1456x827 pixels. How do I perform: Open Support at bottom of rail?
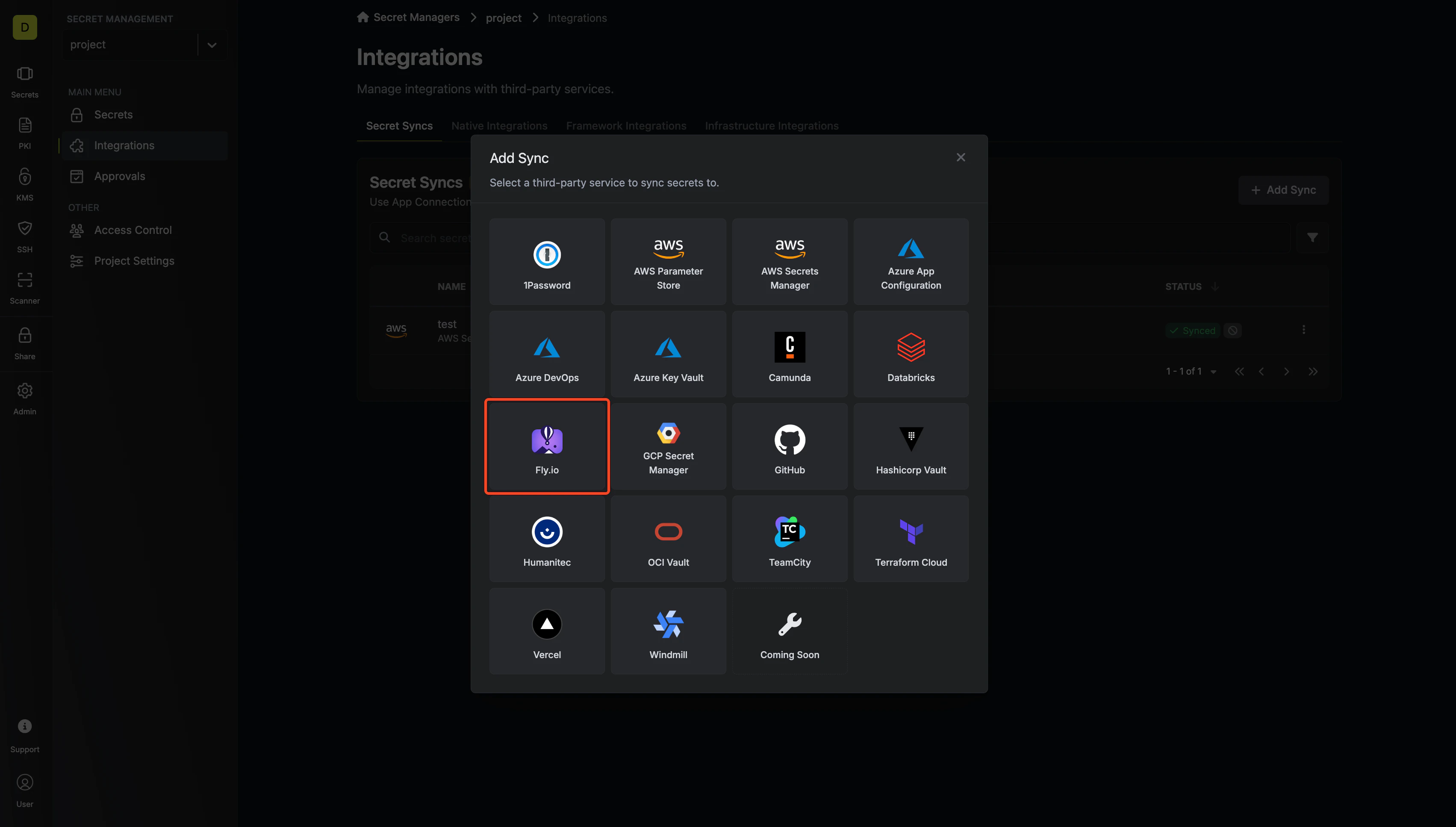pos(24,736)
